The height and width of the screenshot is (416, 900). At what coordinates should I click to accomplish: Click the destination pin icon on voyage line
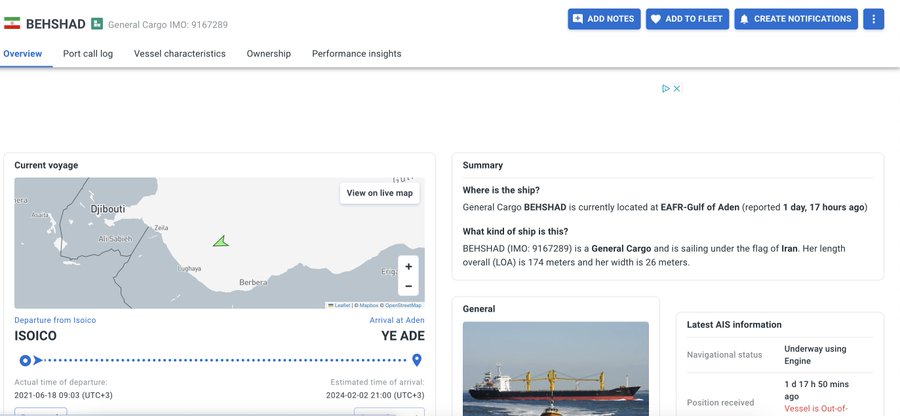(417, 360)
